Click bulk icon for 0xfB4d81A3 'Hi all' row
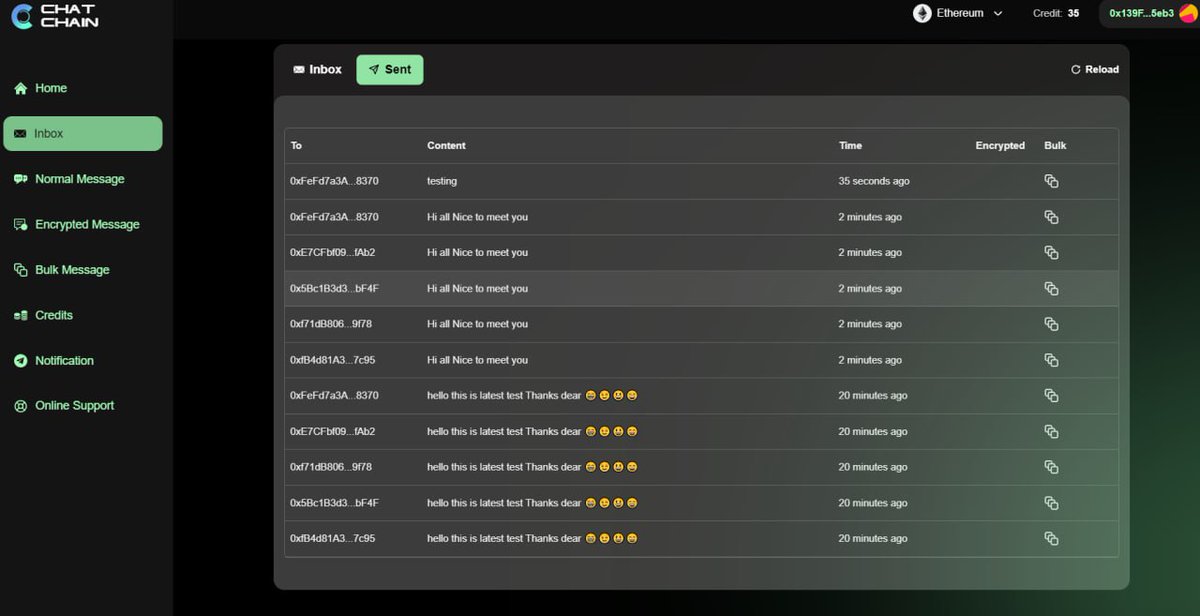The width and height of the screenshot is (1200, 616). click(1051, 360)
